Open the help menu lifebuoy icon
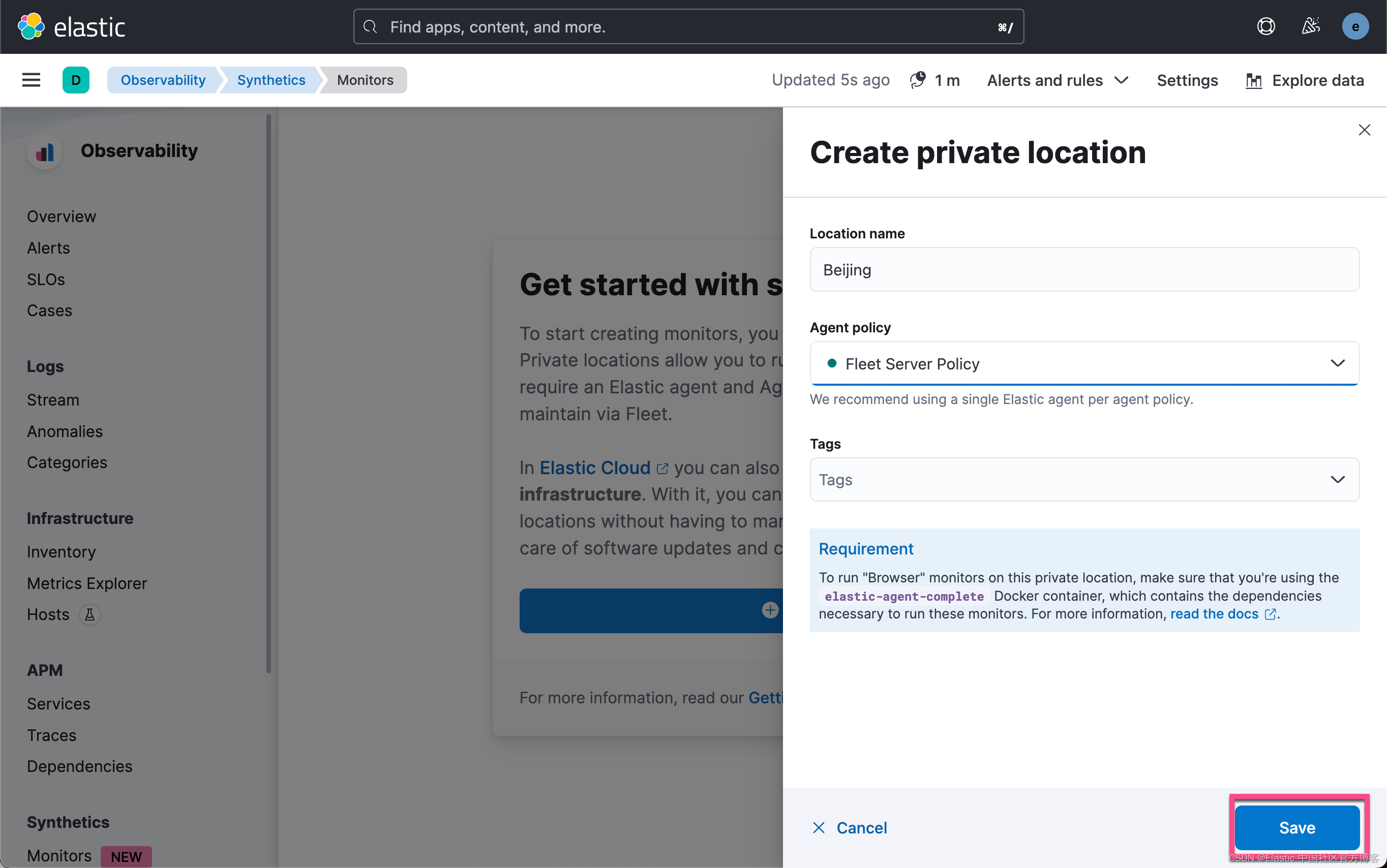 tap(1265, 26)
